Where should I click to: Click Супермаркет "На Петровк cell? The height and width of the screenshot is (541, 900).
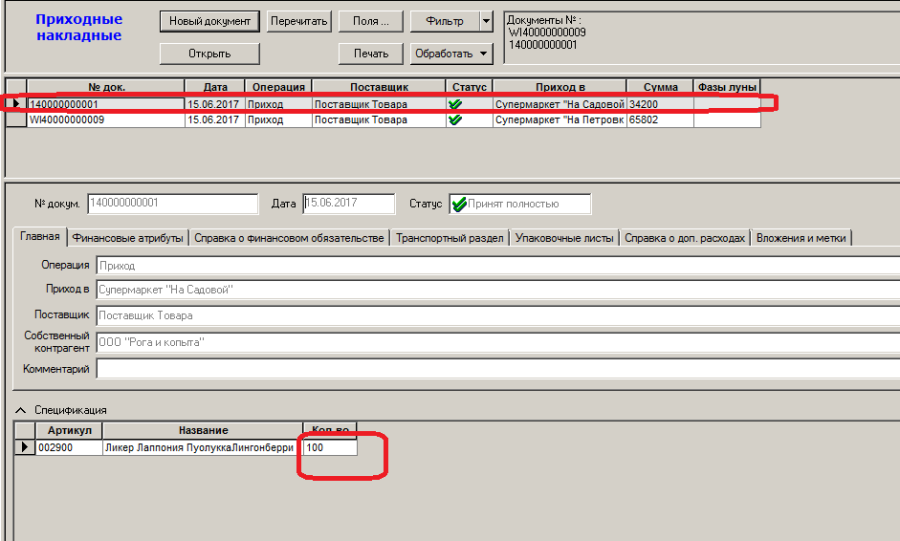tap(560, 120)
